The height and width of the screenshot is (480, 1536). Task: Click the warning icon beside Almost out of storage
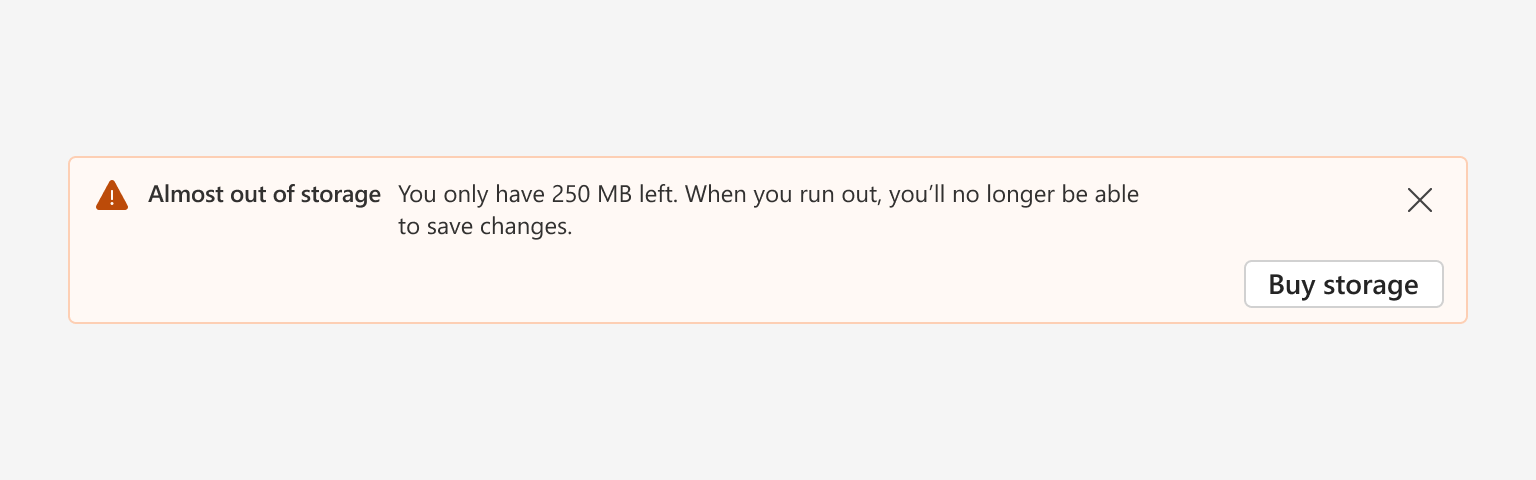coord(112,195)
